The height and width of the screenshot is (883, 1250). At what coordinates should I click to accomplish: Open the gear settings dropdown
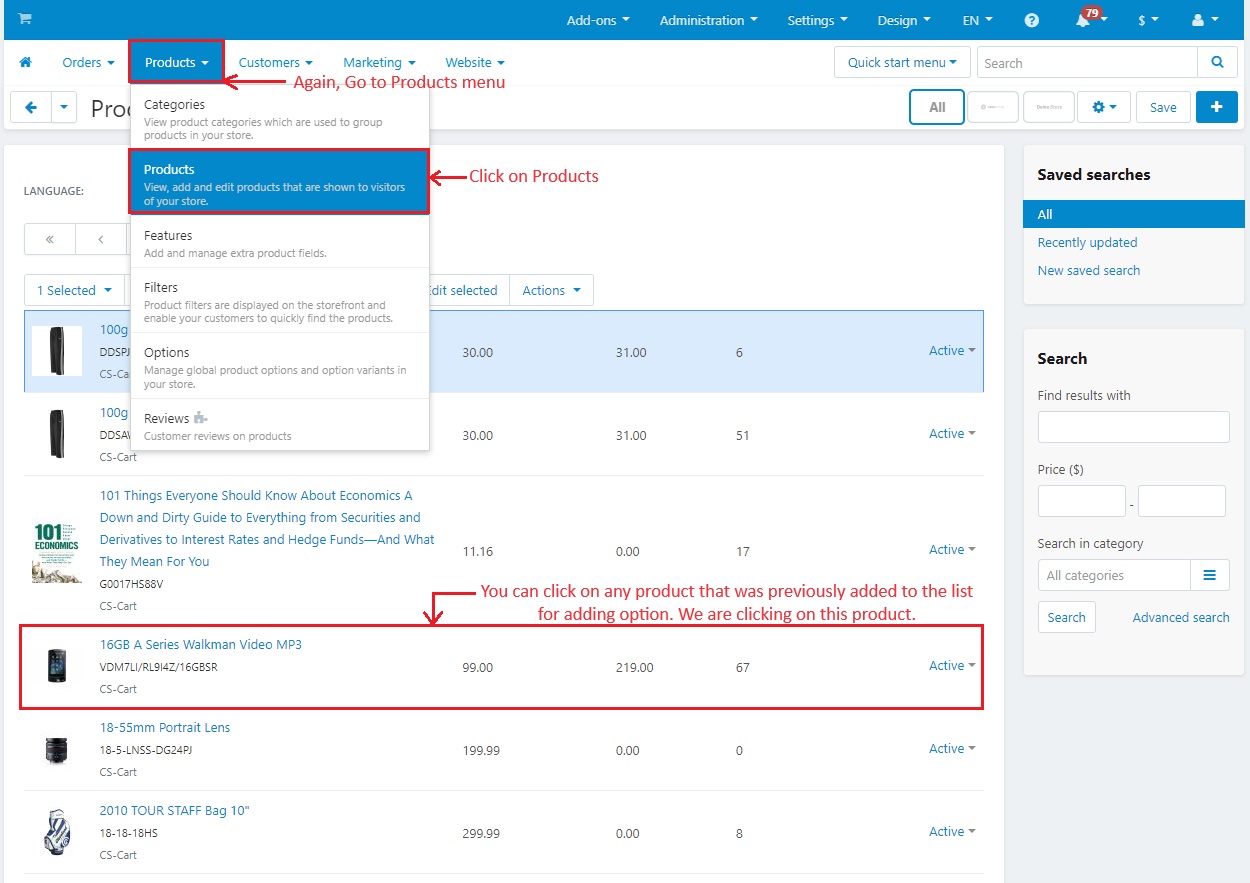tap(1104, 107)
